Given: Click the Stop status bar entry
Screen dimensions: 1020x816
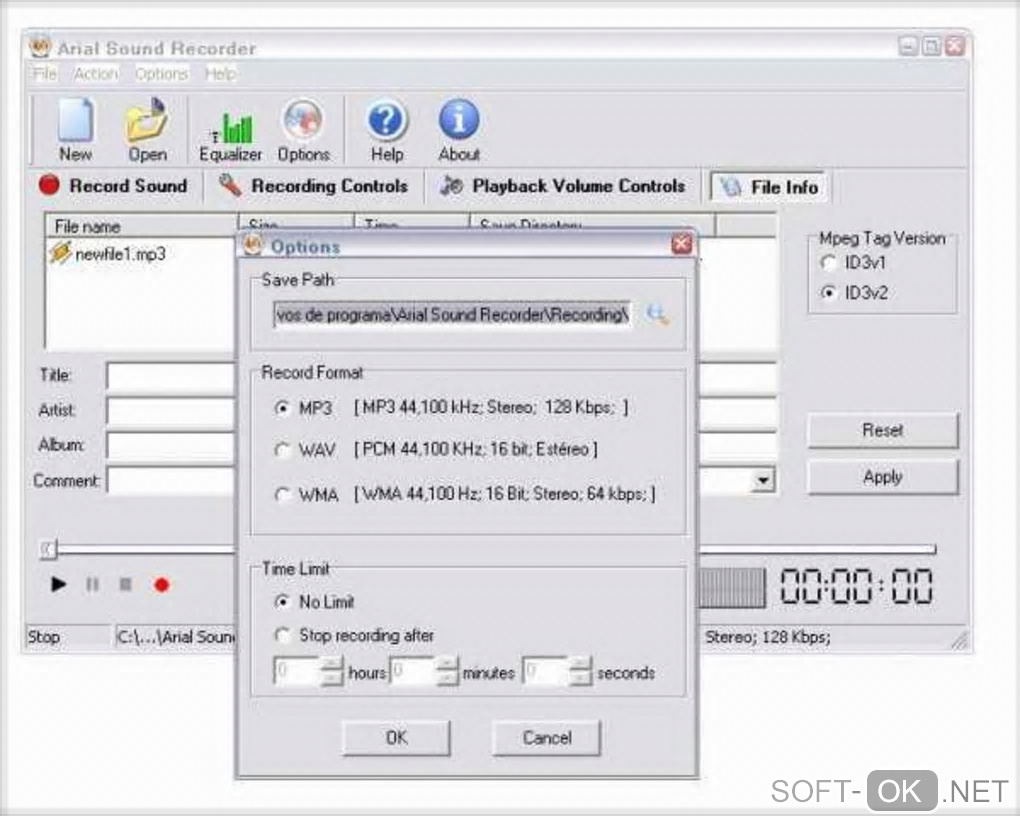Looking at the screenshot, I should coord(68,636).
